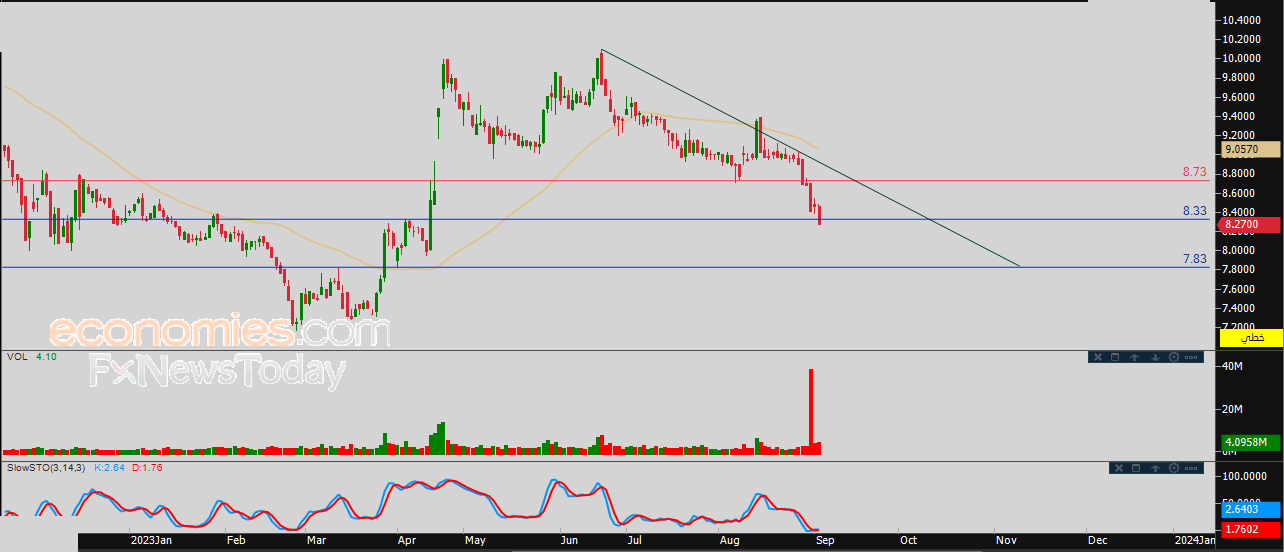This screenshot has height=552, width=1284.
Task: Click the yellow Arabic scale mode button
Action: click(x=1251, y=339)
